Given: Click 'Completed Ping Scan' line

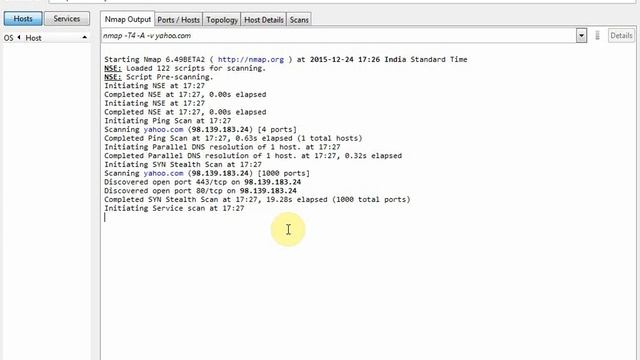Looking at the screenshot, I should 233,138.
